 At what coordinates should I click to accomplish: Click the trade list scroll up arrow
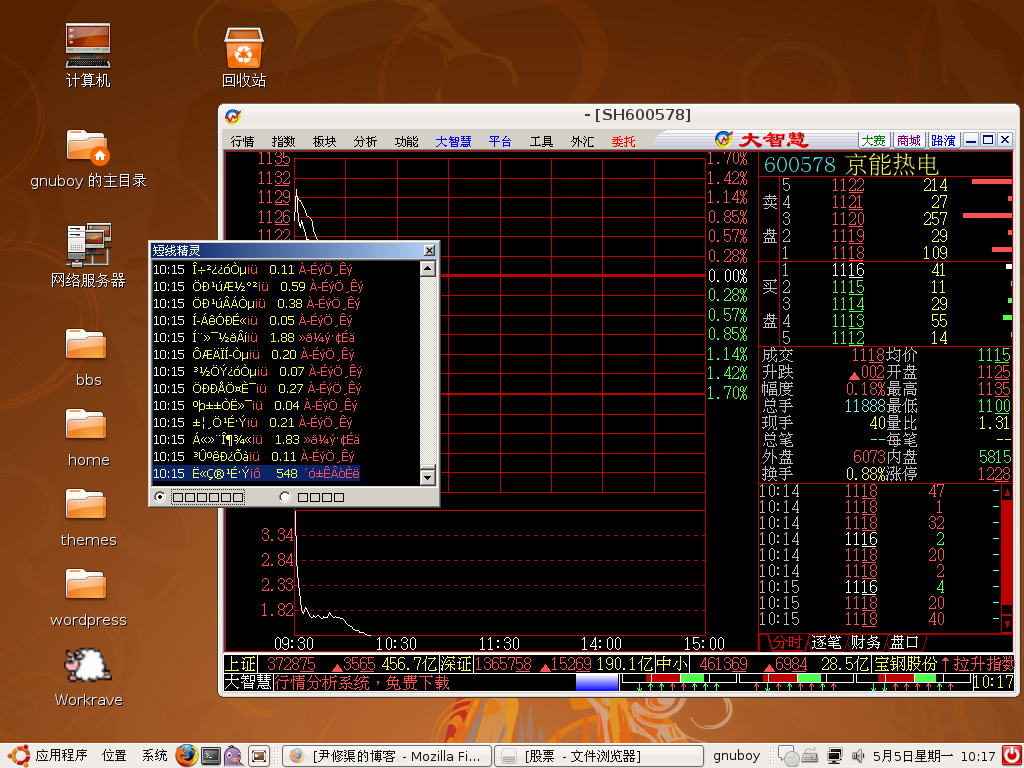[x=1007, y=492]
